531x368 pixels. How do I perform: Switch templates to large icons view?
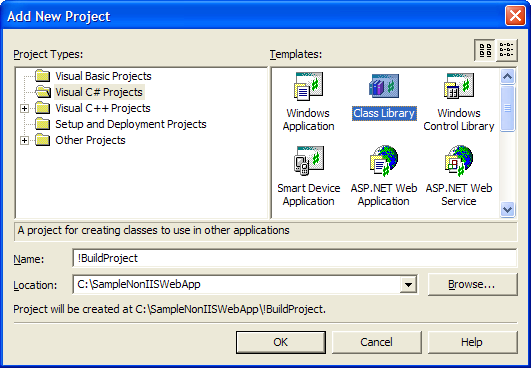tap(485, 50)
